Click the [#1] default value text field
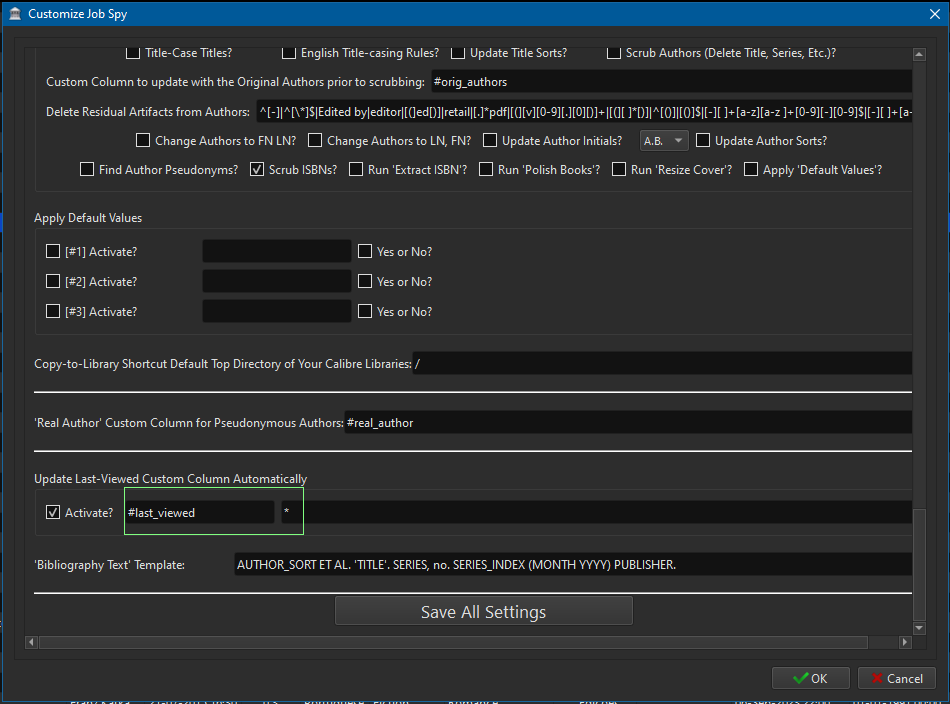This screenshot has height=704, width=950. click(277, 251)
